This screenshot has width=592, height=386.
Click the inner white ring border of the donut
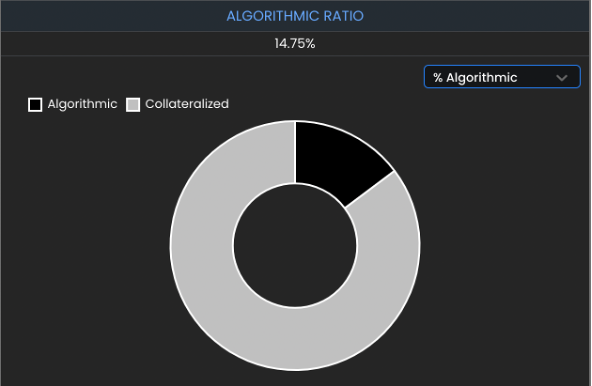click(x=234, y=245)
